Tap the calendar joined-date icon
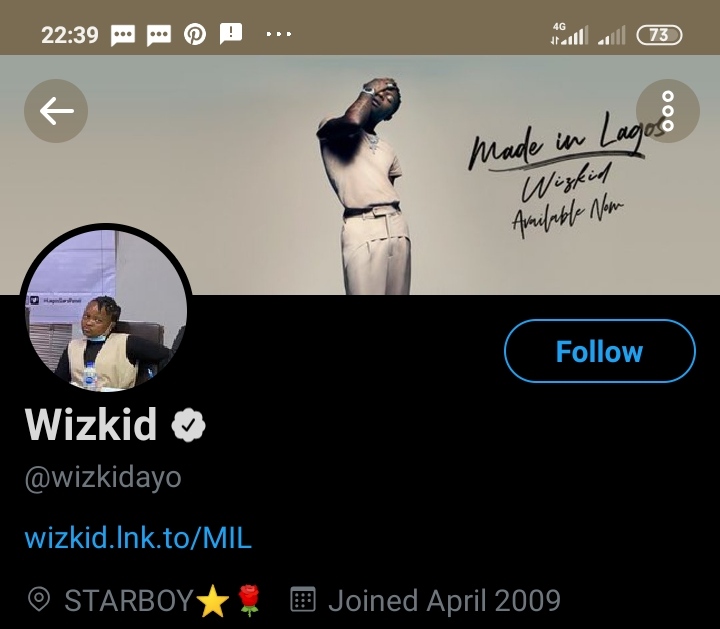The image size is (720, 629). tap(303, 600)
